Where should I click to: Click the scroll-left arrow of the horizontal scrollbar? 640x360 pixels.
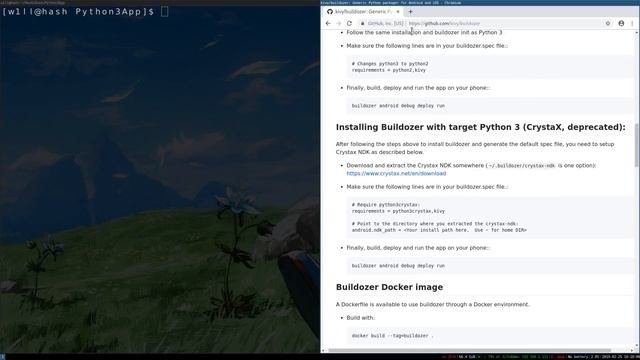(x=323, y=350)
